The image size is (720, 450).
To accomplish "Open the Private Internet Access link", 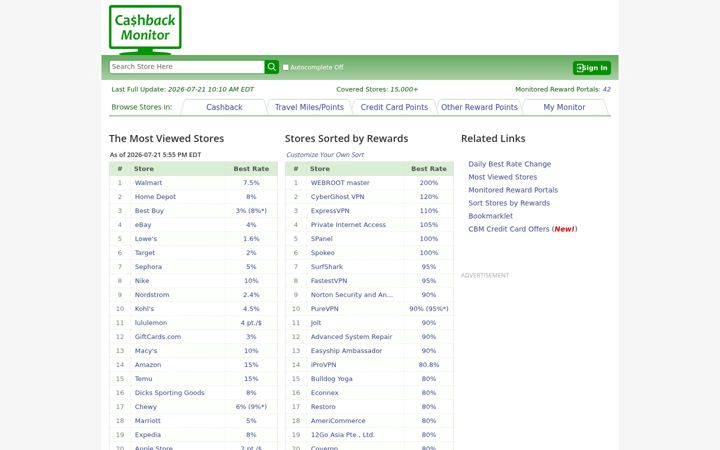I will coord(348,225).
